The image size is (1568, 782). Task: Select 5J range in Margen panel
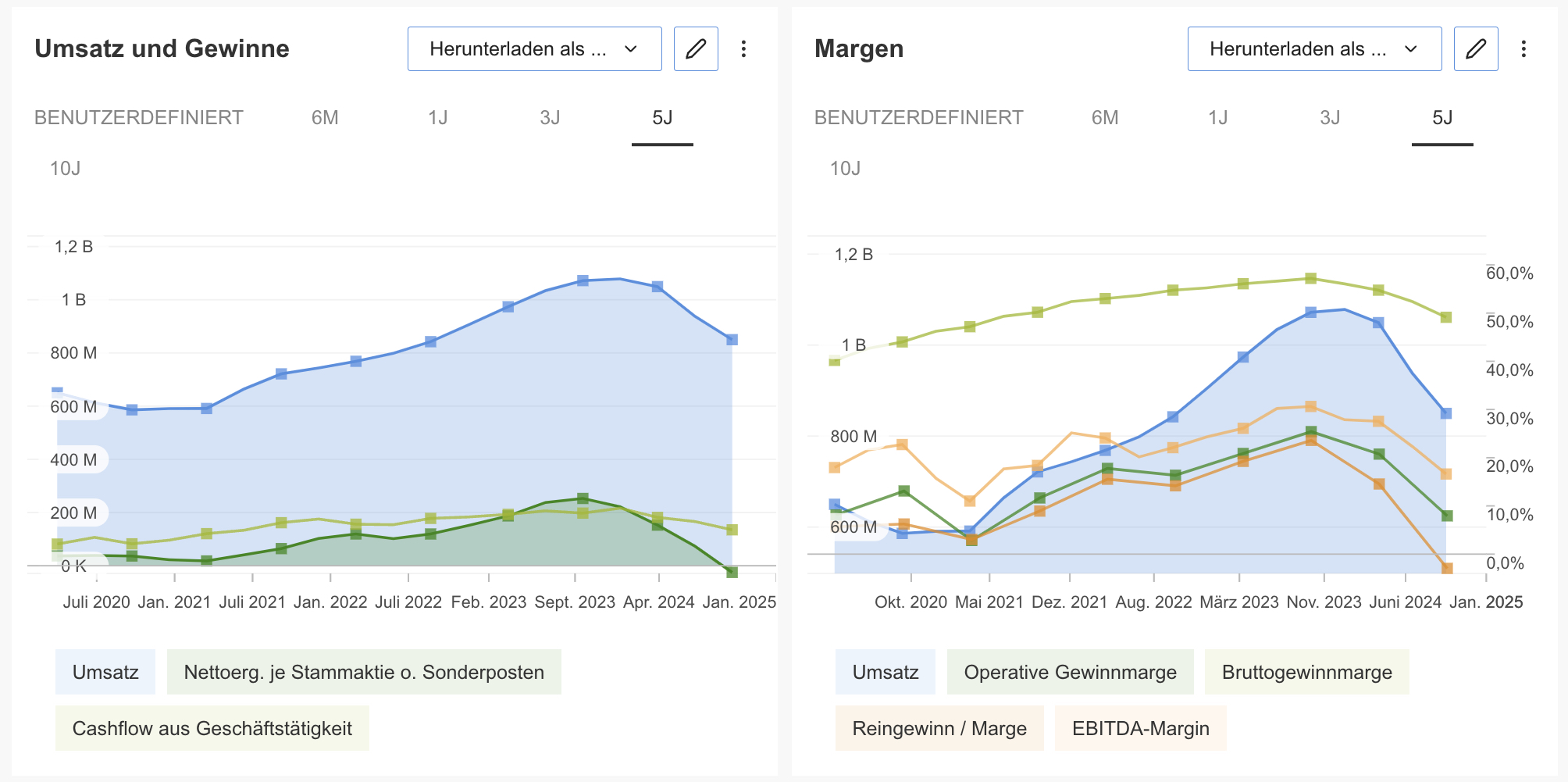coord(1442,117)
